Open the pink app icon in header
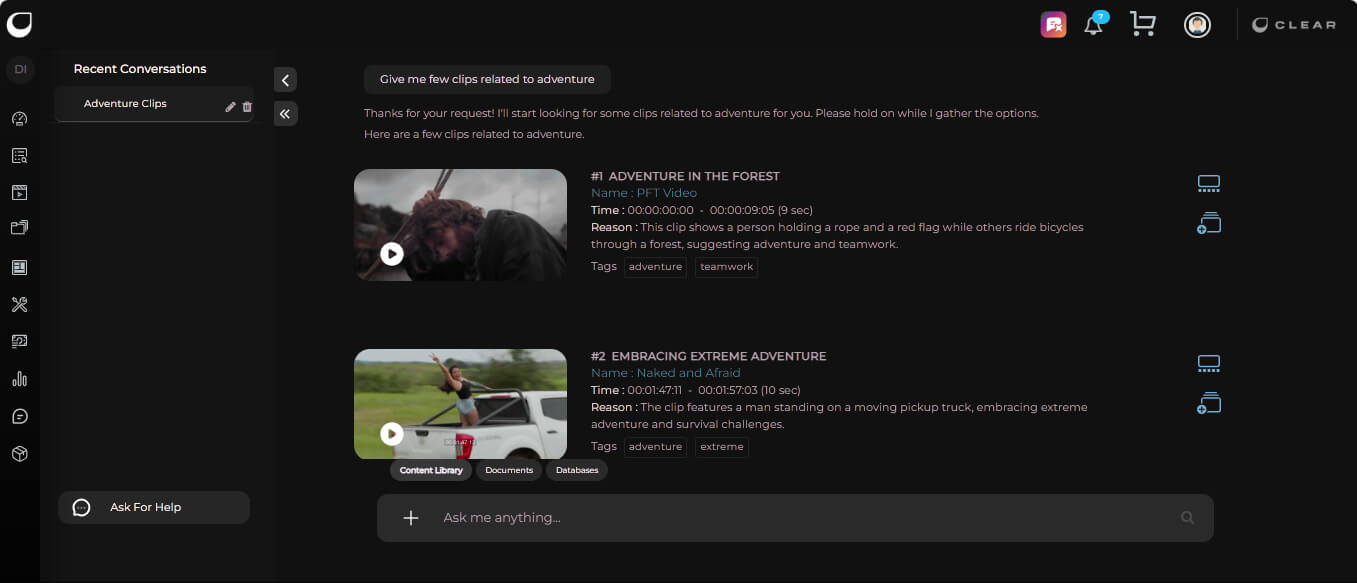Screen dimensions: 1357x583 click(x=1053, y=25)
